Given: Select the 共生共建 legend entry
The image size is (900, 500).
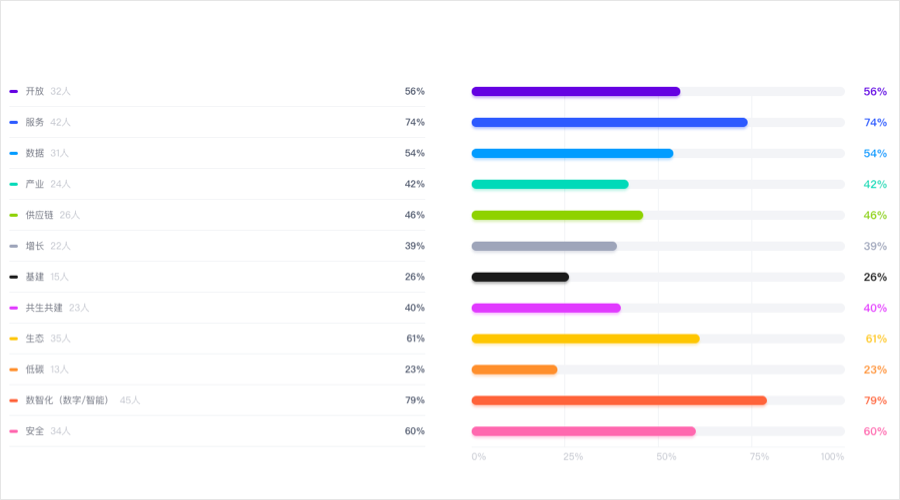Looking at the screenshot, I should (x=44, y=308).
